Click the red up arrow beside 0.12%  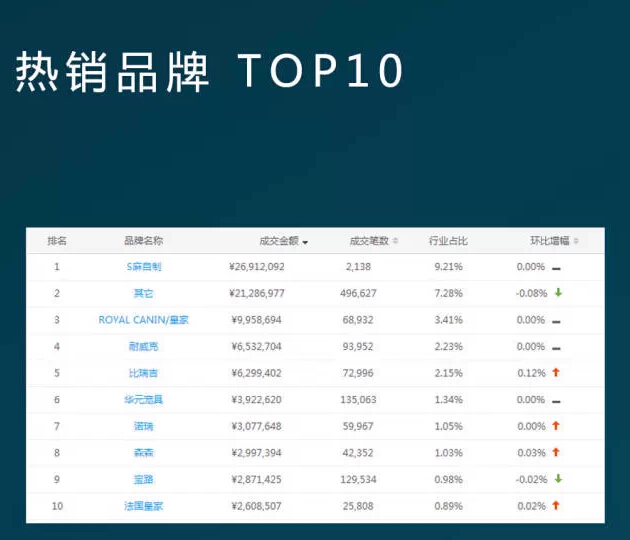(556, 372)
